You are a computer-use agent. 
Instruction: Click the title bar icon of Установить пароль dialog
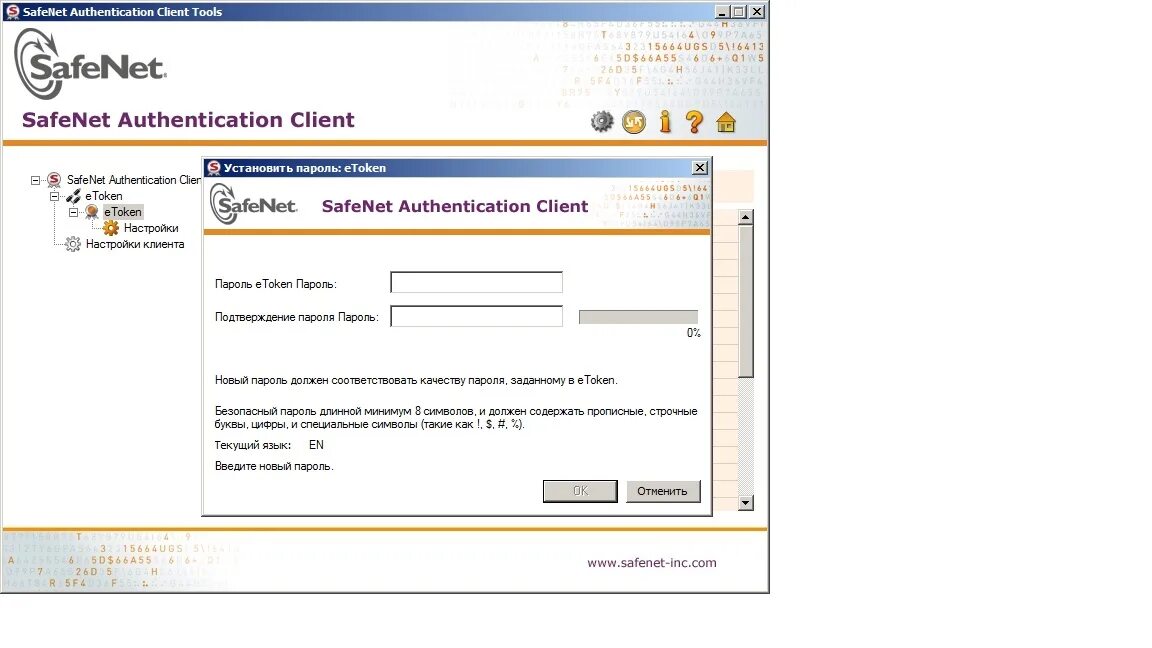[214, 168]
